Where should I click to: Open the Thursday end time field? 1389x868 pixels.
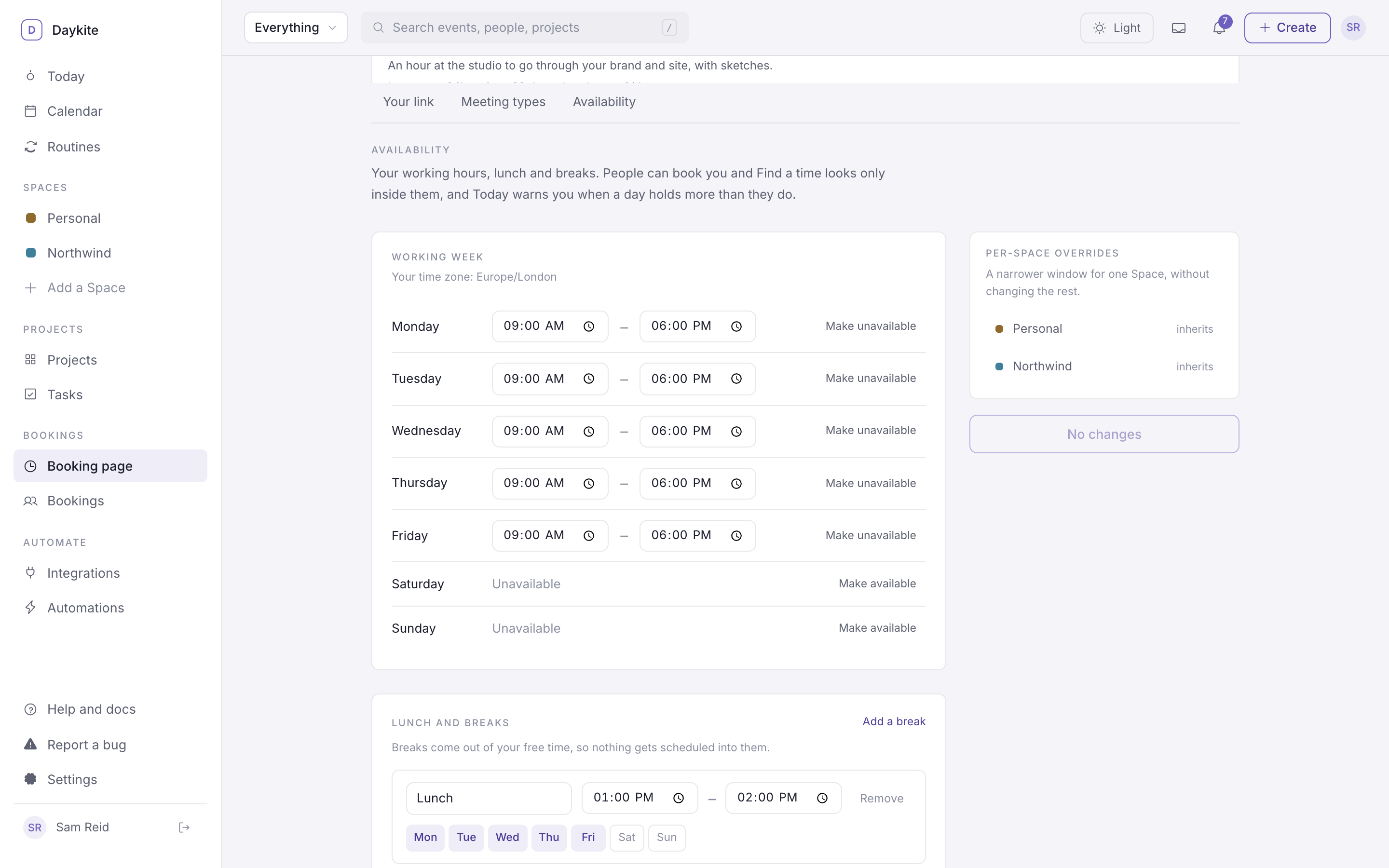697,483
